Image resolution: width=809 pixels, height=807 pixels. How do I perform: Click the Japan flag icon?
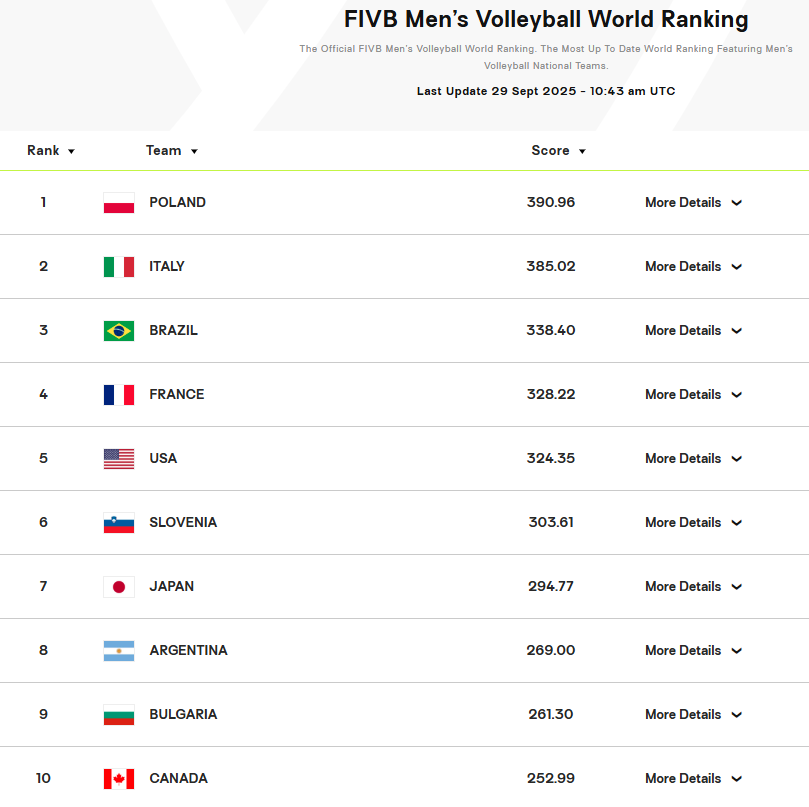click(x=118, y=587)
